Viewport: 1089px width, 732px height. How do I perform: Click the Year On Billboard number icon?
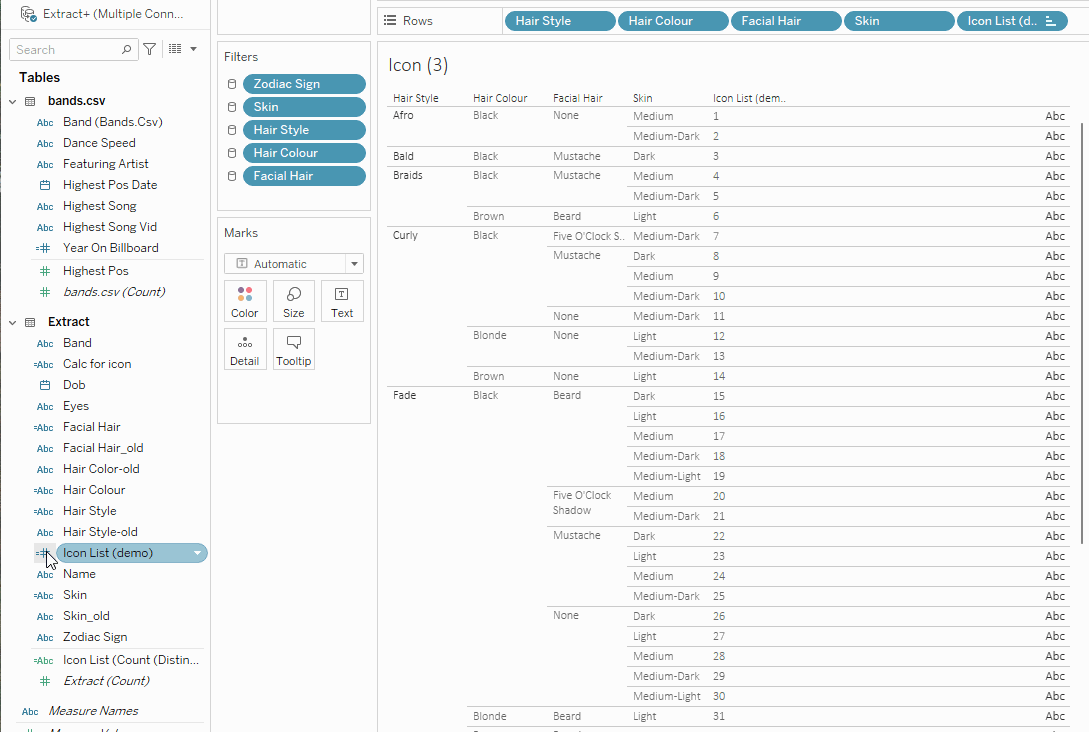[44, 248]
